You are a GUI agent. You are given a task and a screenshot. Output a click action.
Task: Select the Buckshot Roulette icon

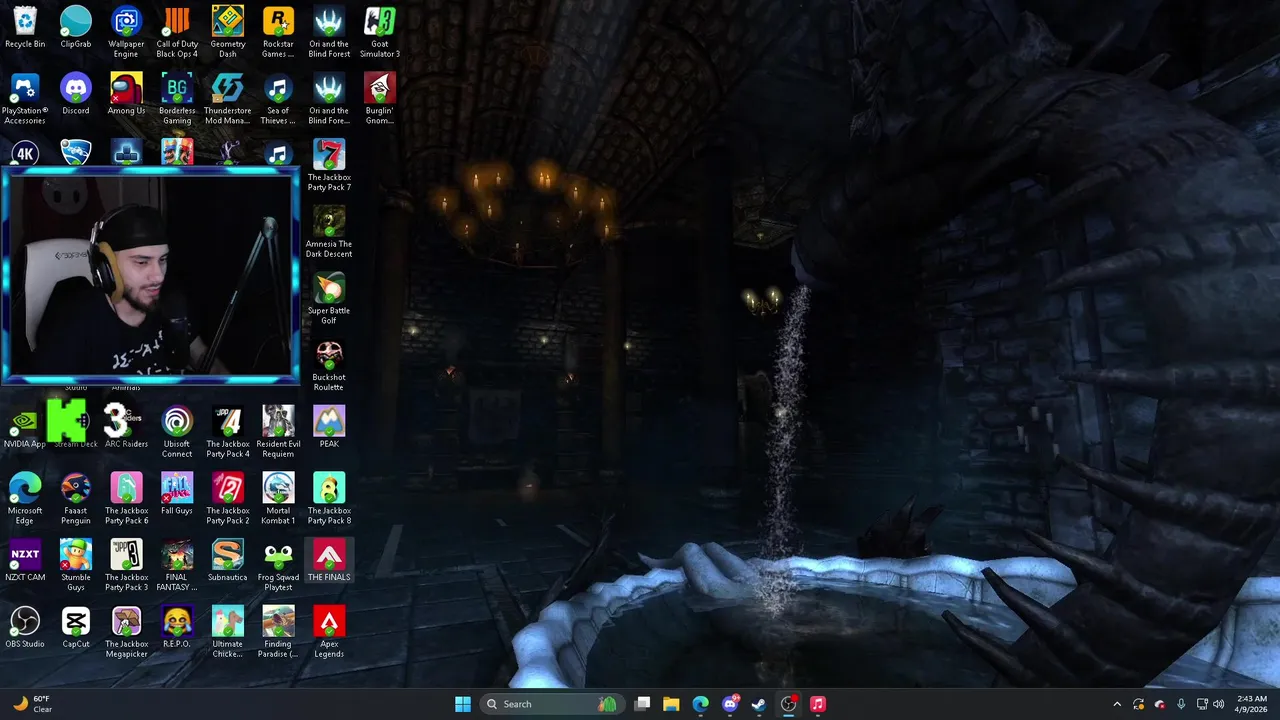[329, 367]
